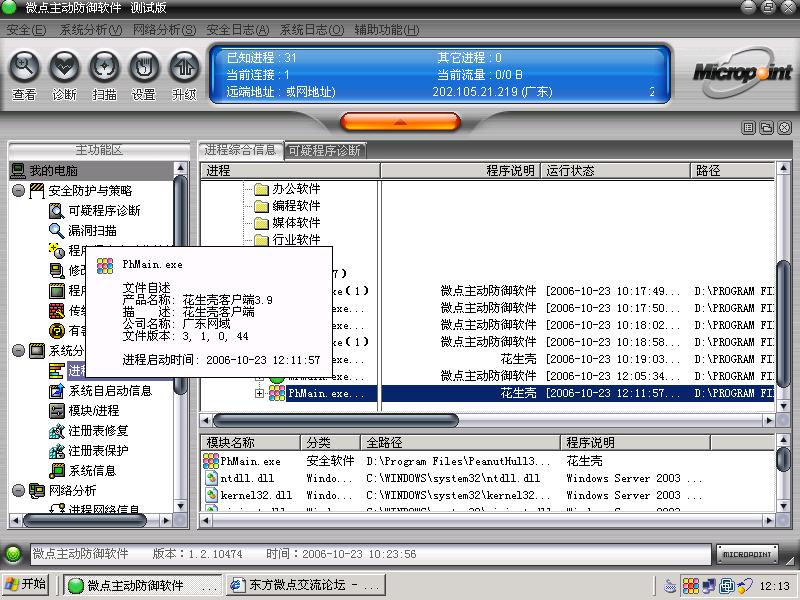Viewport: 800px width, 600px height.
Task: Open the 安全(E) menu
Action: (26, 30)
